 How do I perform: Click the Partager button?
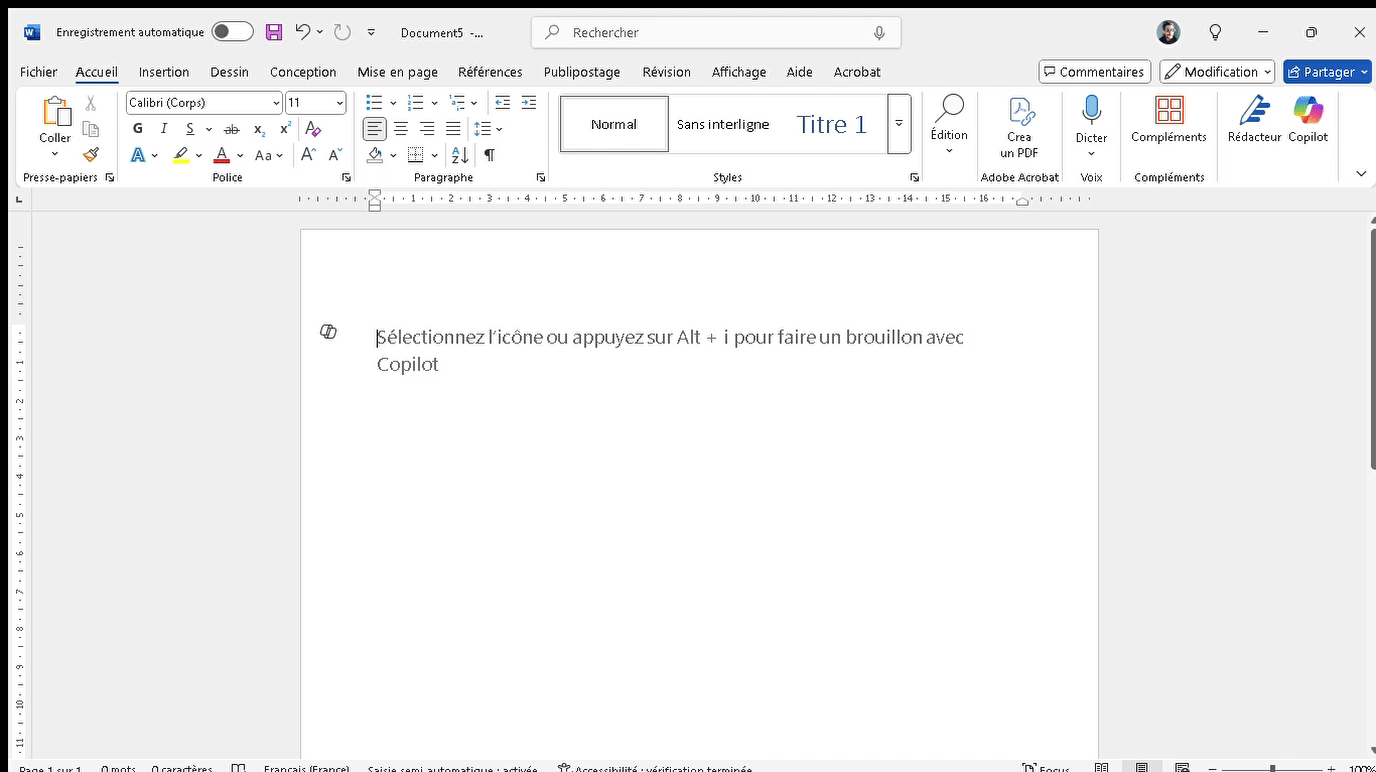tap(1321, 72)
